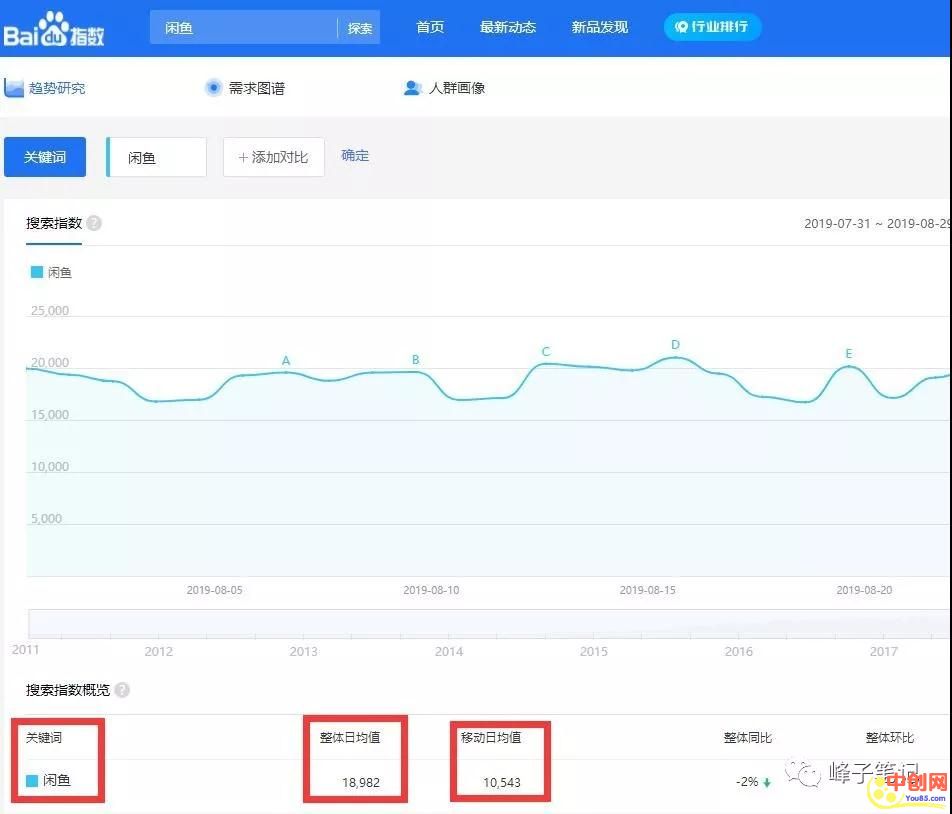This screenshot has height=814, width=952.
Task: Click marker D on the trend chart
Action: click(676, 346)
